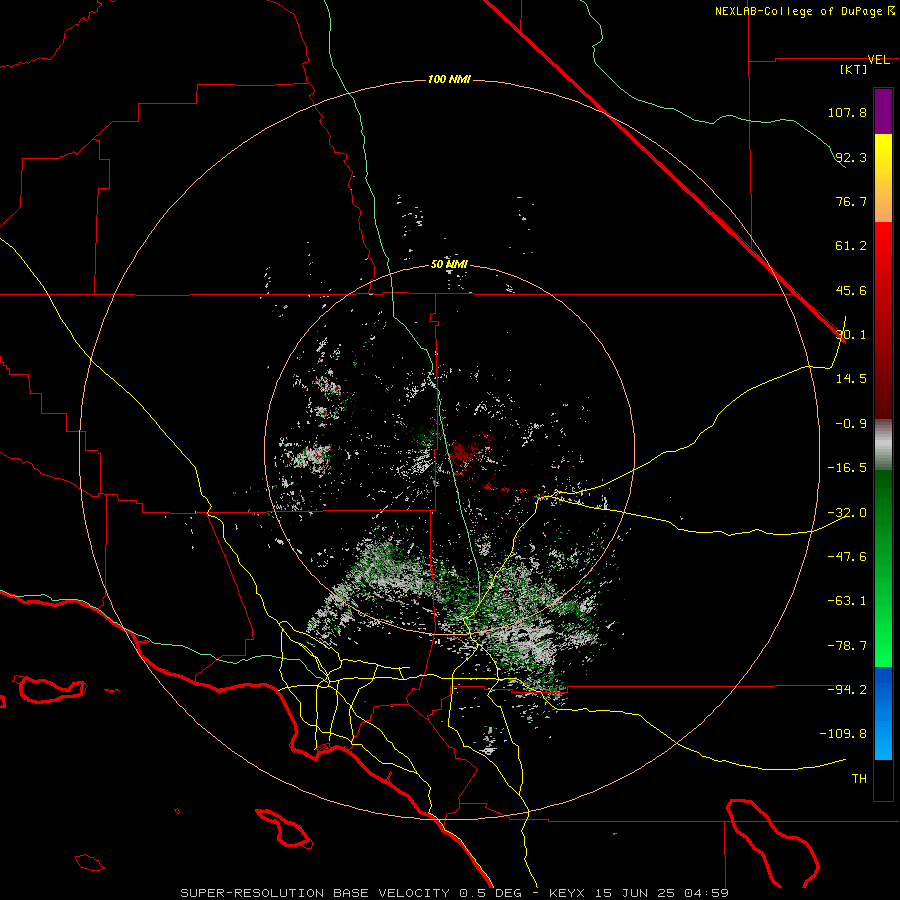
Task: Click the 100 NMI range ring label
Action: pos(449,79)
